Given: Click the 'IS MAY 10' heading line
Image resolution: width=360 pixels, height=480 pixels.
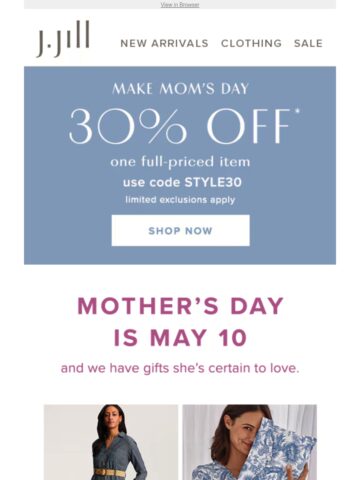Looking at the screenshot, I should 180,338.
